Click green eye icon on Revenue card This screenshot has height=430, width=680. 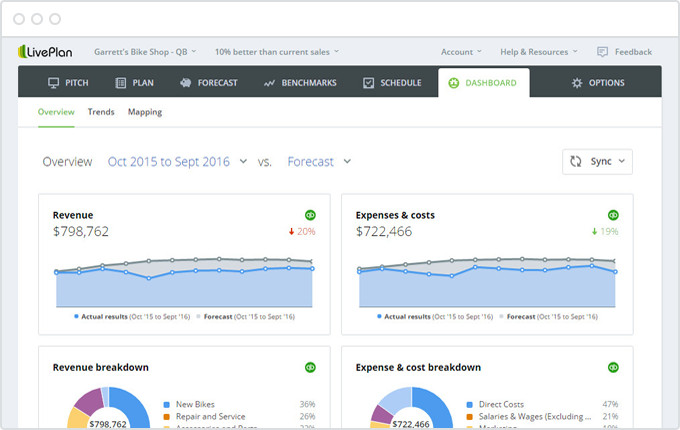310,215
